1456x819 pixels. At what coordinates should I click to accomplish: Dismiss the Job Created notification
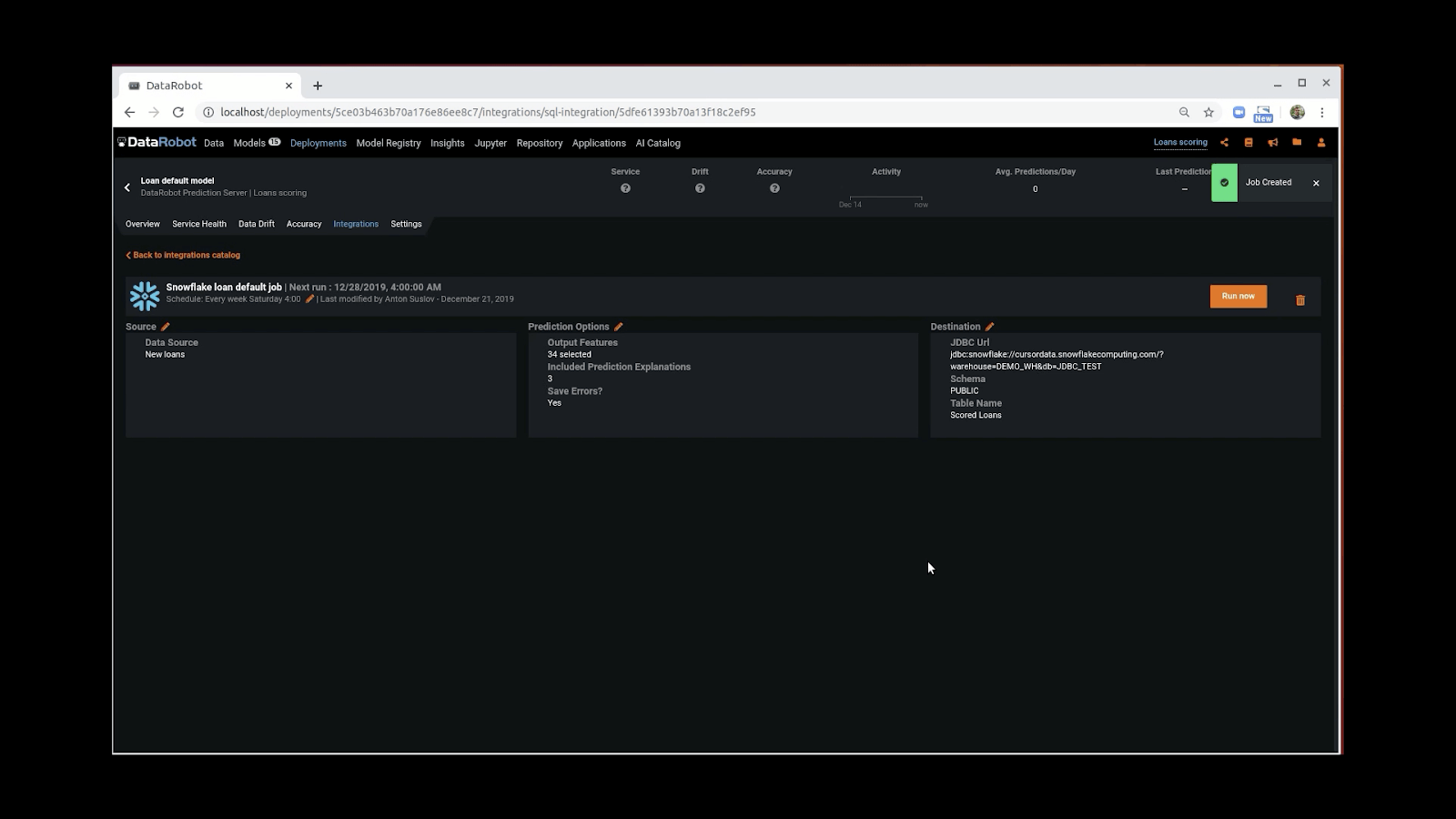1316,183
